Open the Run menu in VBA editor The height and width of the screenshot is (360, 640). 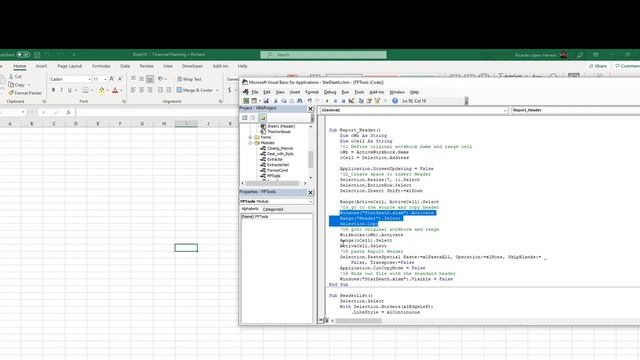345,92
